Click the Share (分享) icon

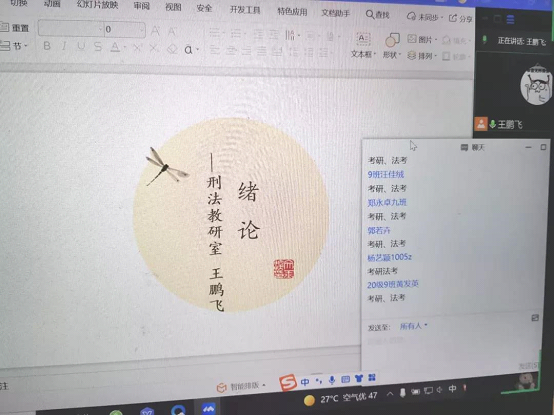(460, 18)
